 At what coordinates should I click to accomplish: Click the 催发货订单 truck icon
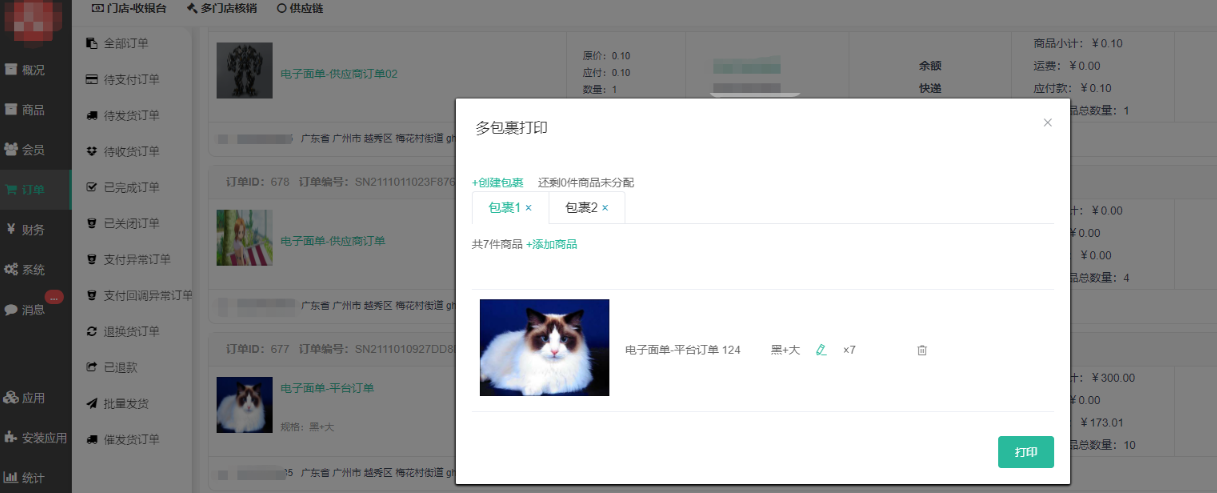coord(92,439)
